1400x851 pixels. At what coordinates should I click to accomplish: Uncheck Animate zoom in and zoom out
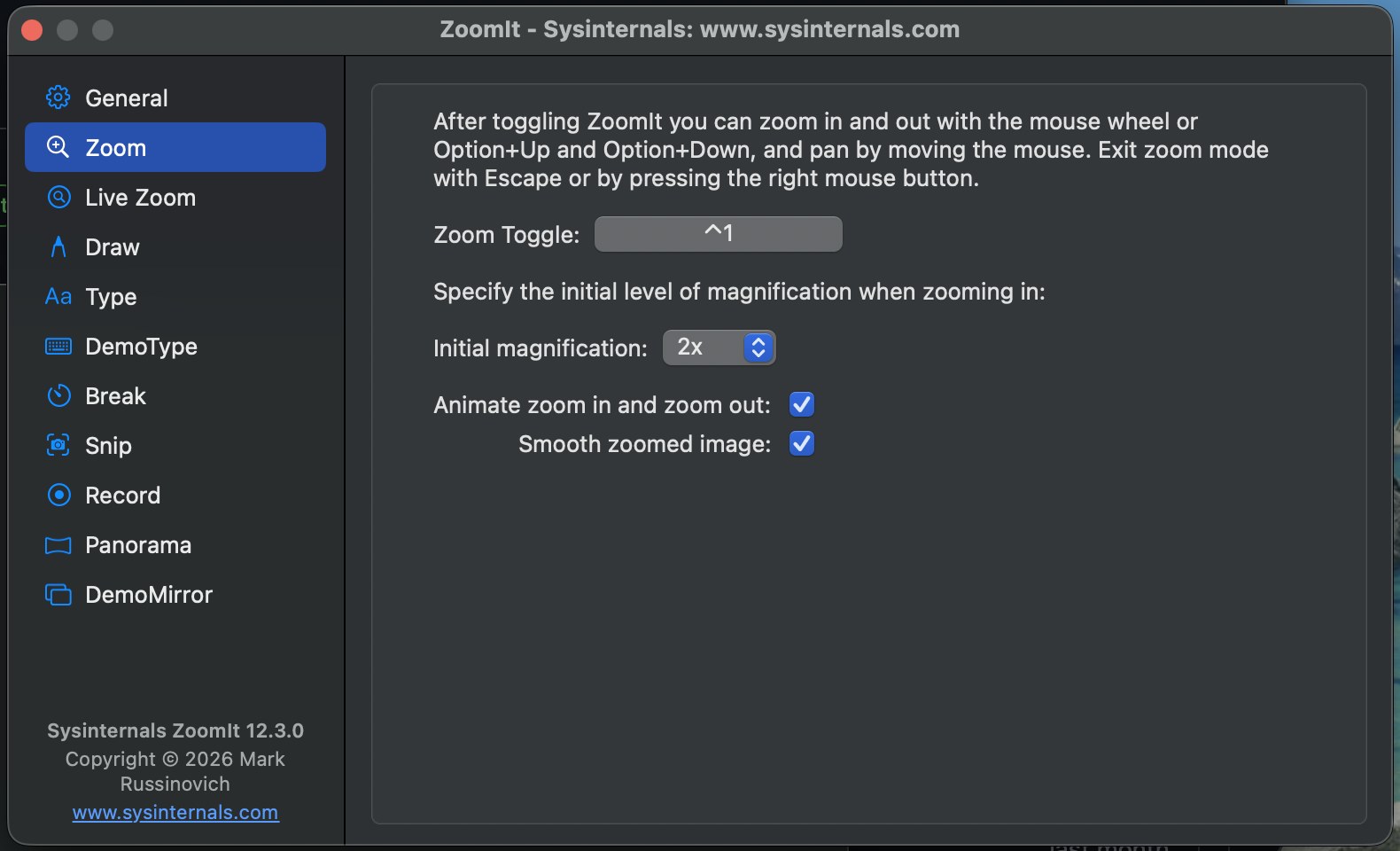pos(802,404)
